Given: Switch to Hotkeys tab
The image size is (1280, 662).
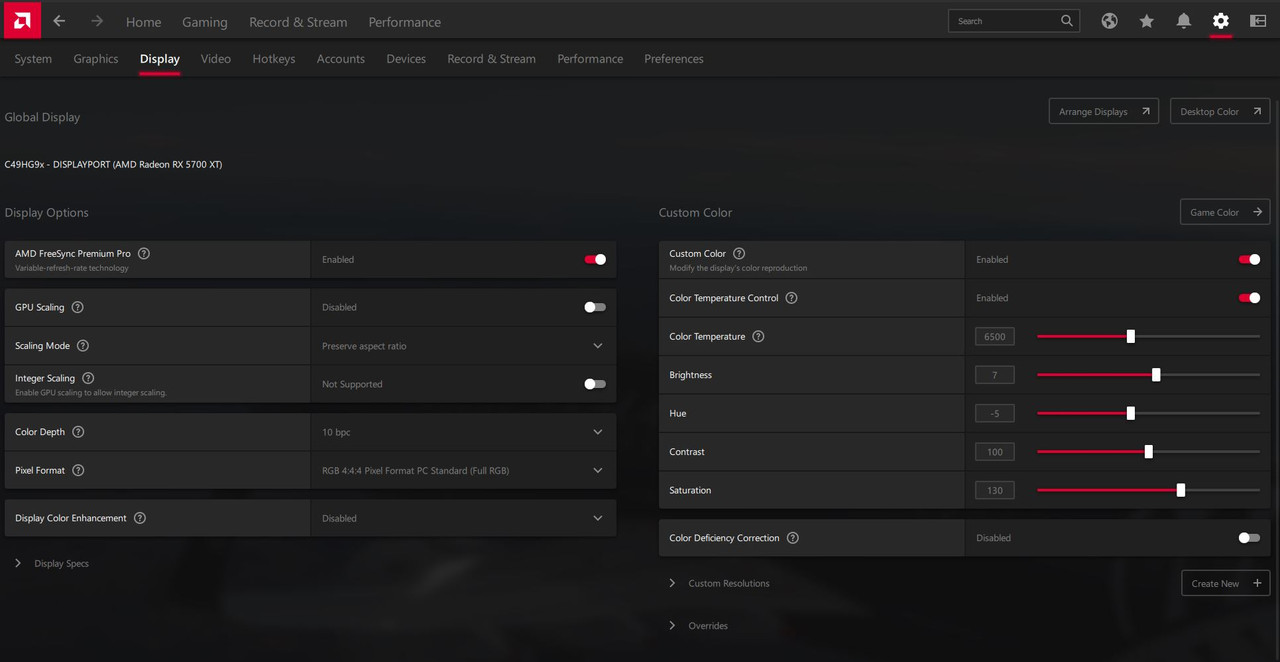Looking at the screenshot, I should 274,59.
